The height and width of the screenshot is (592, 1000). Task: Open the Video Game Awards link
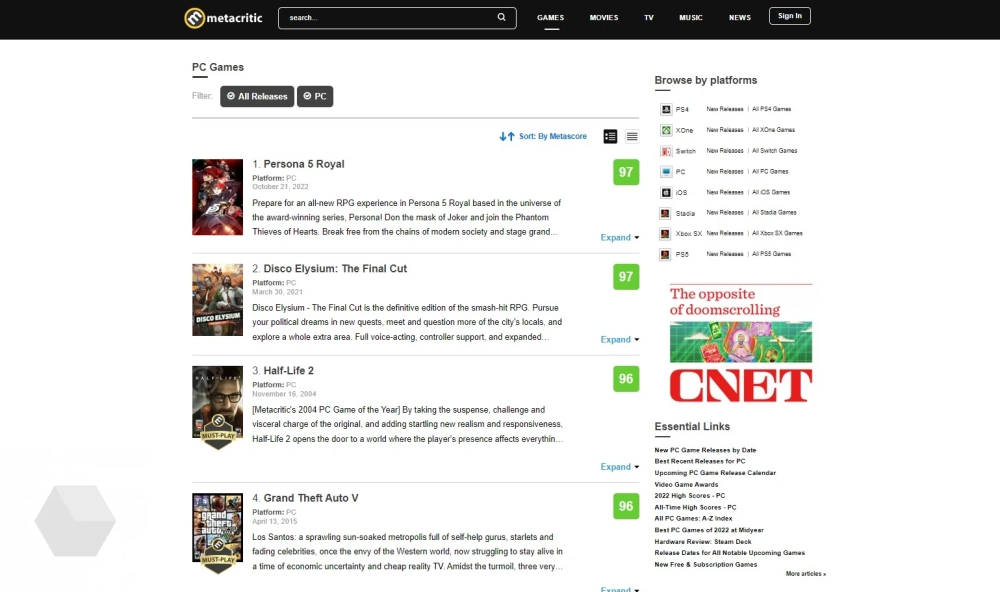[x=686, y=484]
